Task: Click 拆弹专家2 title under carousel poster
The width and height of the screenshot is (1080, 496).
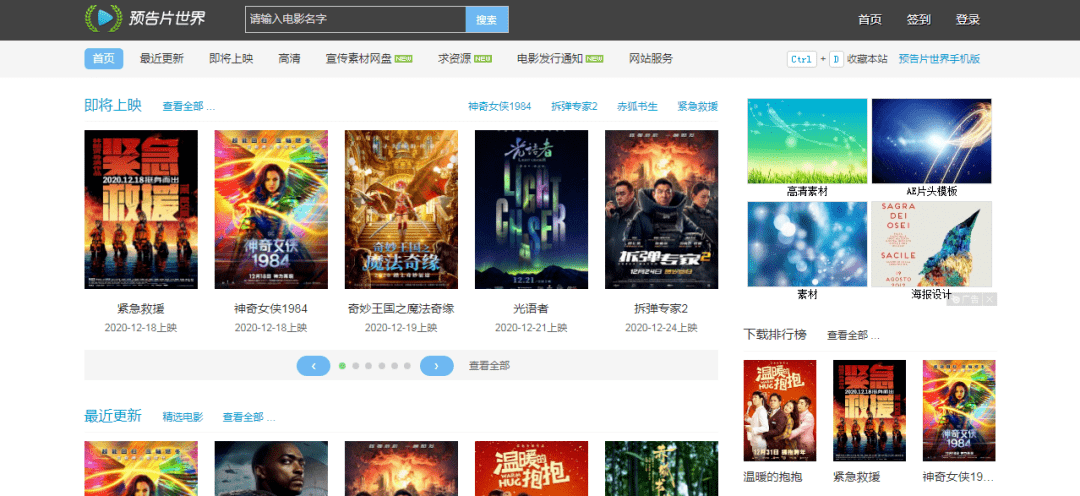Action: tap(661, 309)
